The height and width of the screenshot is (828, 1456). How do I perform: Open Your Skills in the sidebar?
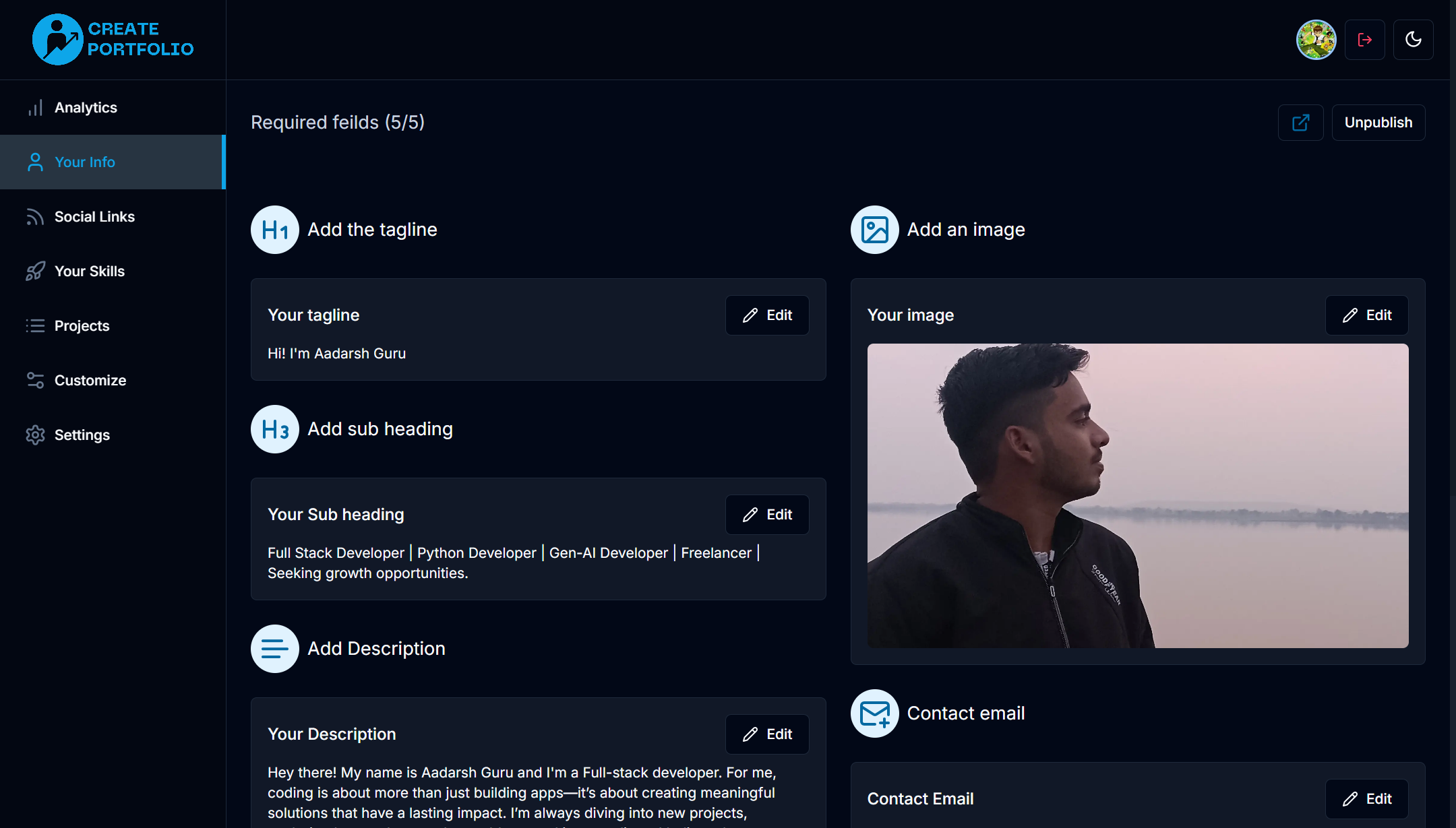[x=113, y=272]
